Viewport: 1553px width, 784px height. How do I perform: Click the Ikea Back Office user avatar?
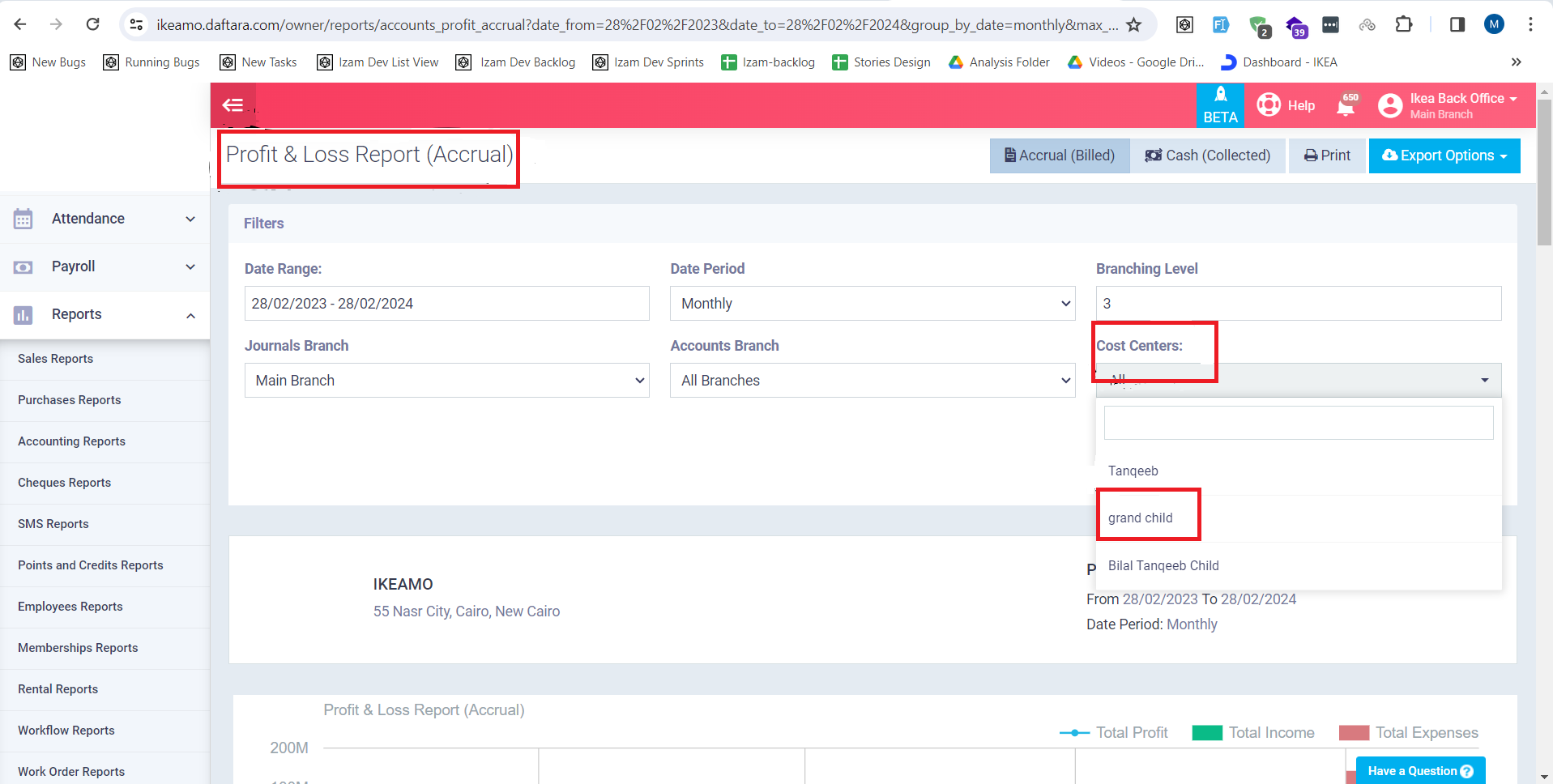(1390, 105)
